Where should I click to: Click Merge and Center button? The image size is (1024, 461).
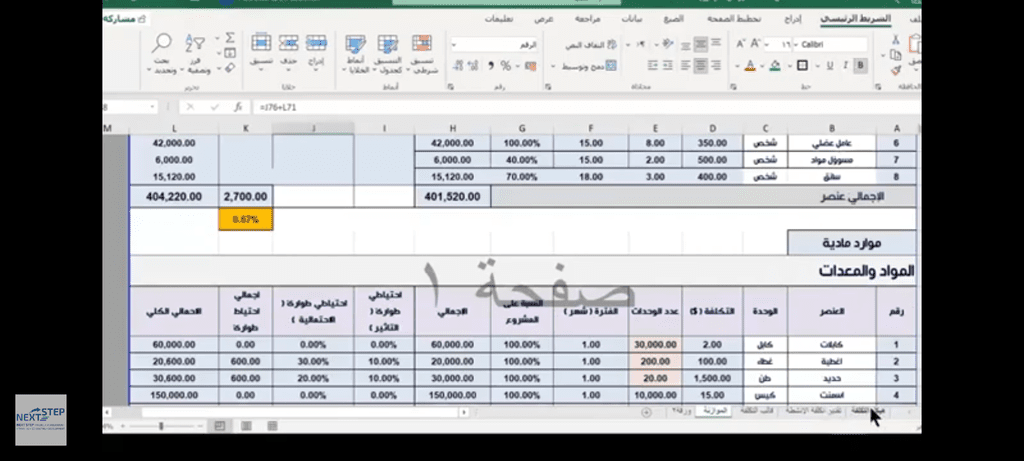[x=589, y=66]
